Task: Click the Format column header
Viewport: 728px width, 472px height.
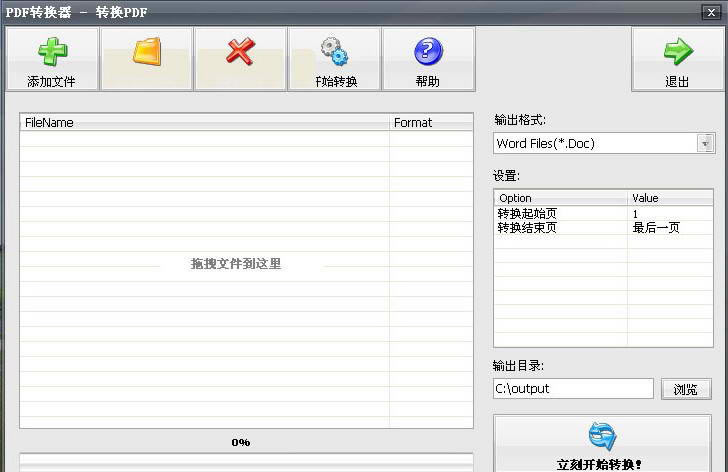Action: [431, 123]
